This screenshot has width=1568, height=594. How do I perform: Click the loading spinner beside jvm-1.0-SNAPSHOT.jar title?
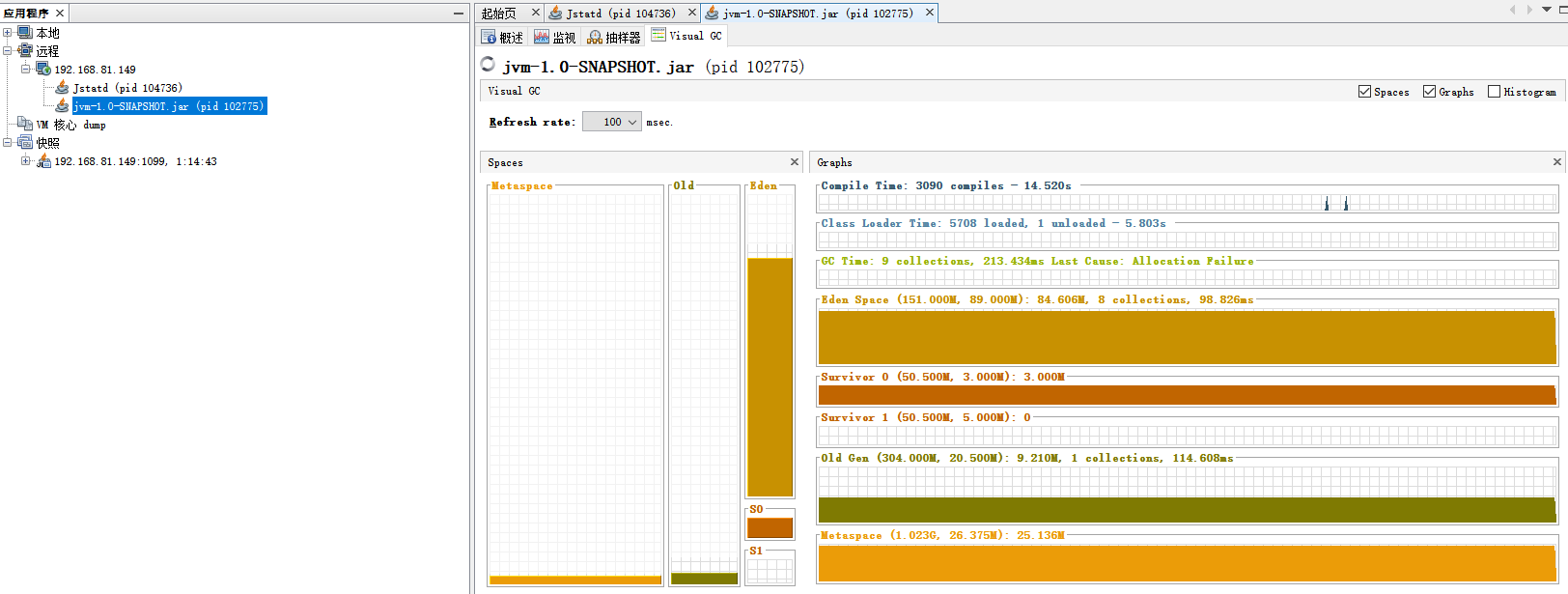point(488,65)
